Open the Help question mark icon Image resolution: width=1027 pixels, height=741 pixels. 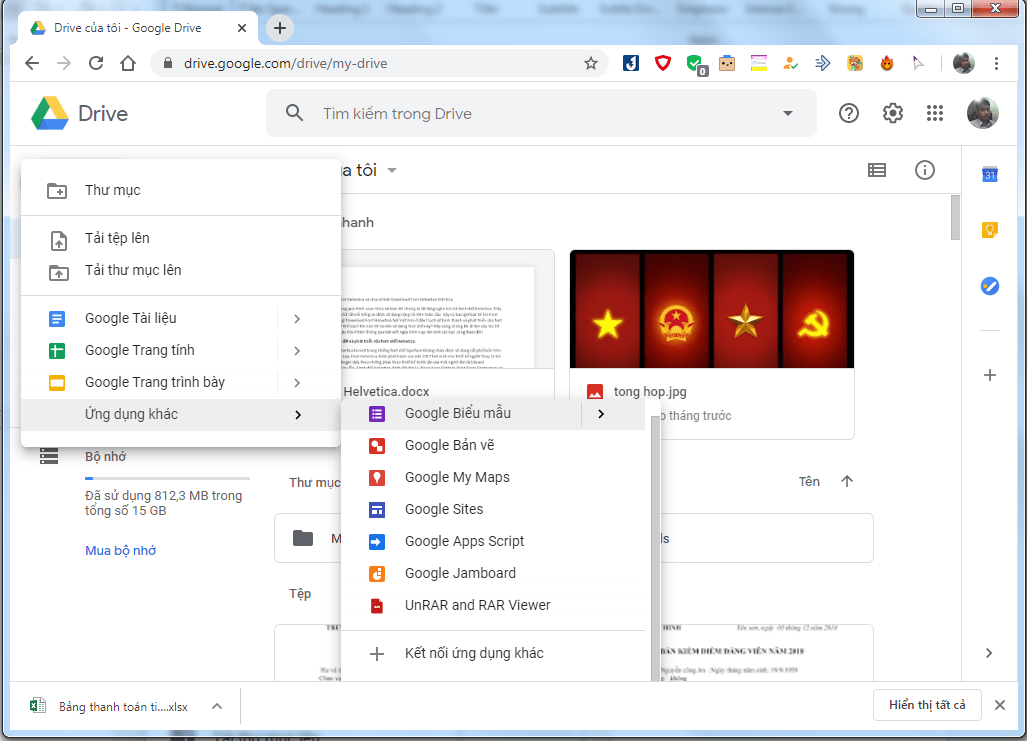coord(849,113)
